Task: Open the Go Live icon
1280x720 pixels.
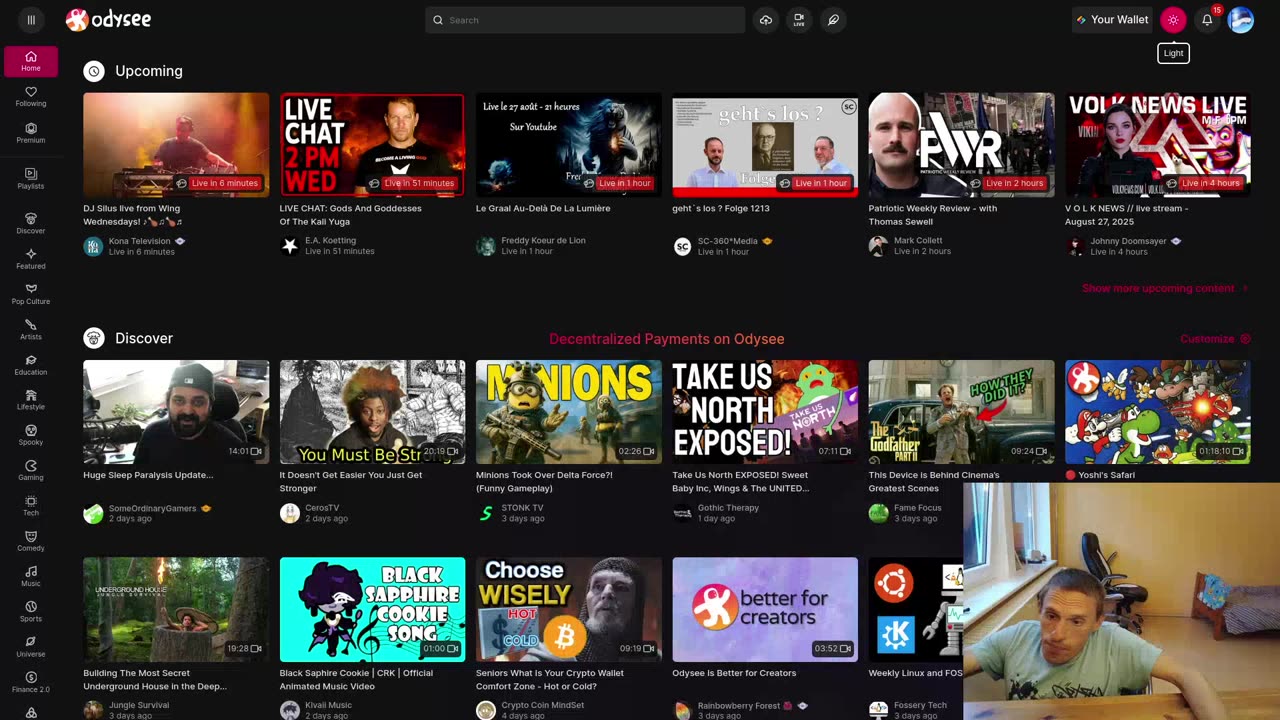Action: coord(798,20)
